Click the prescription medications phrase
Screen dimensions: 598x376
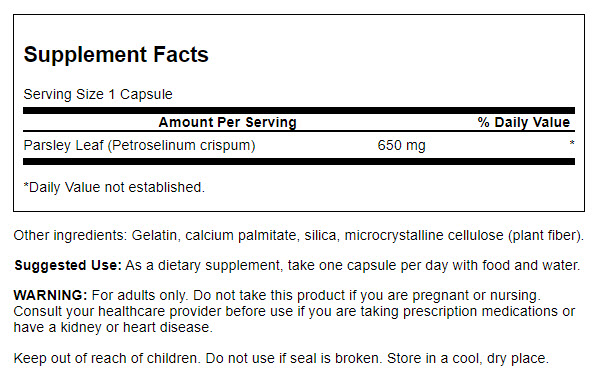pyautogui.click(x=480, y=312)
